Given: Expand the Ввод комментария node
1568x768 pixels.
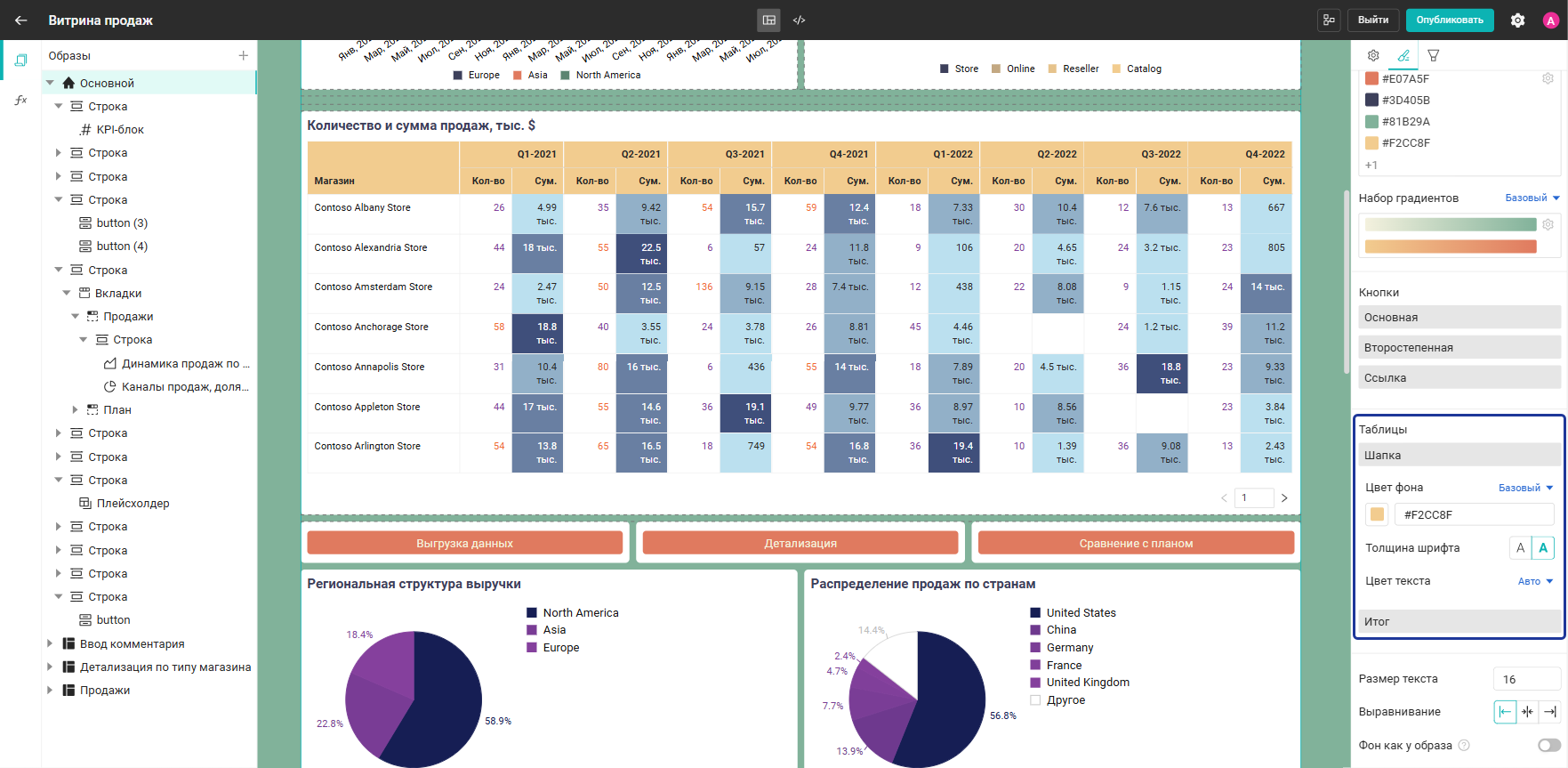Looking at the screenshot, I should coord(51,644).
